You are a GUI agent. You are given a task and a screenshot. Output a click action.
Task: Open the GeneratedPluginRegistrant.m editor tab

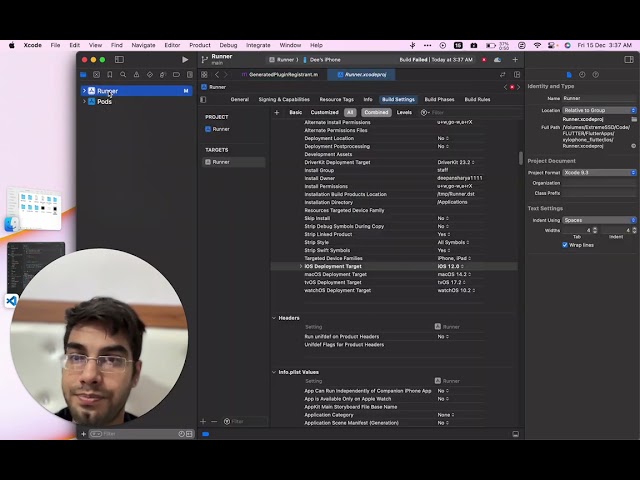coord(280,75)
